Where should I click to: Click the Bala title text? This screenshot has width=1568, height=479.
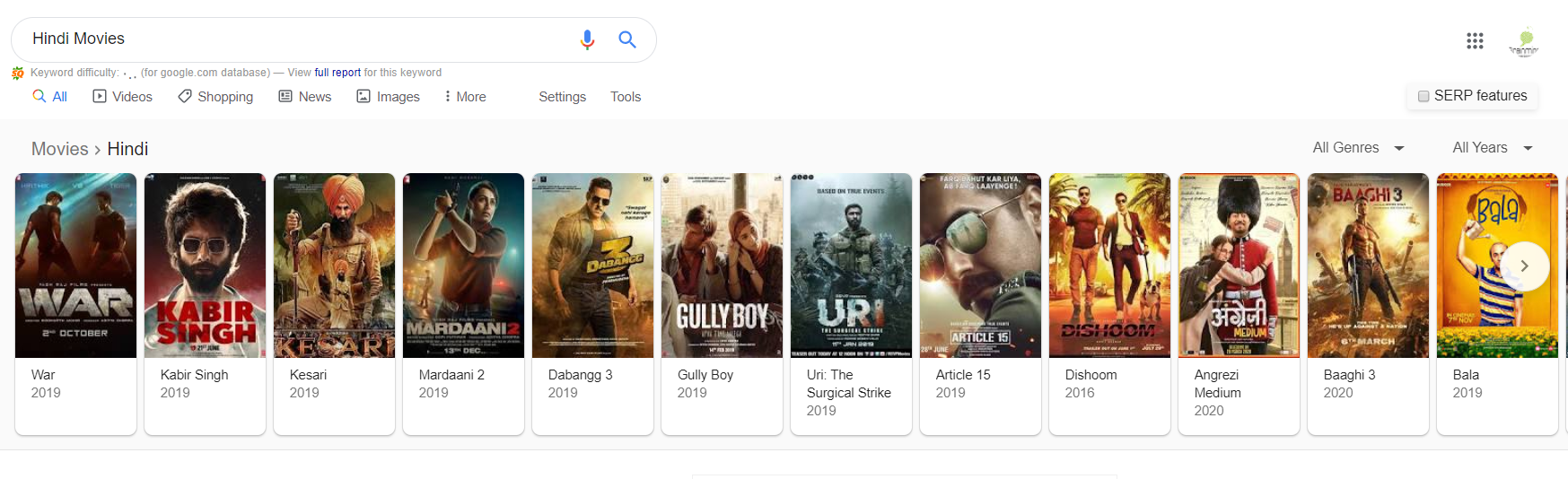1466,375
